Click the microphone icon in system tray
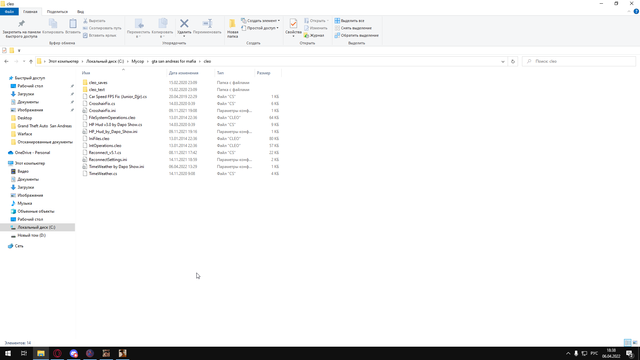640x360 pixels. (576, 353)
